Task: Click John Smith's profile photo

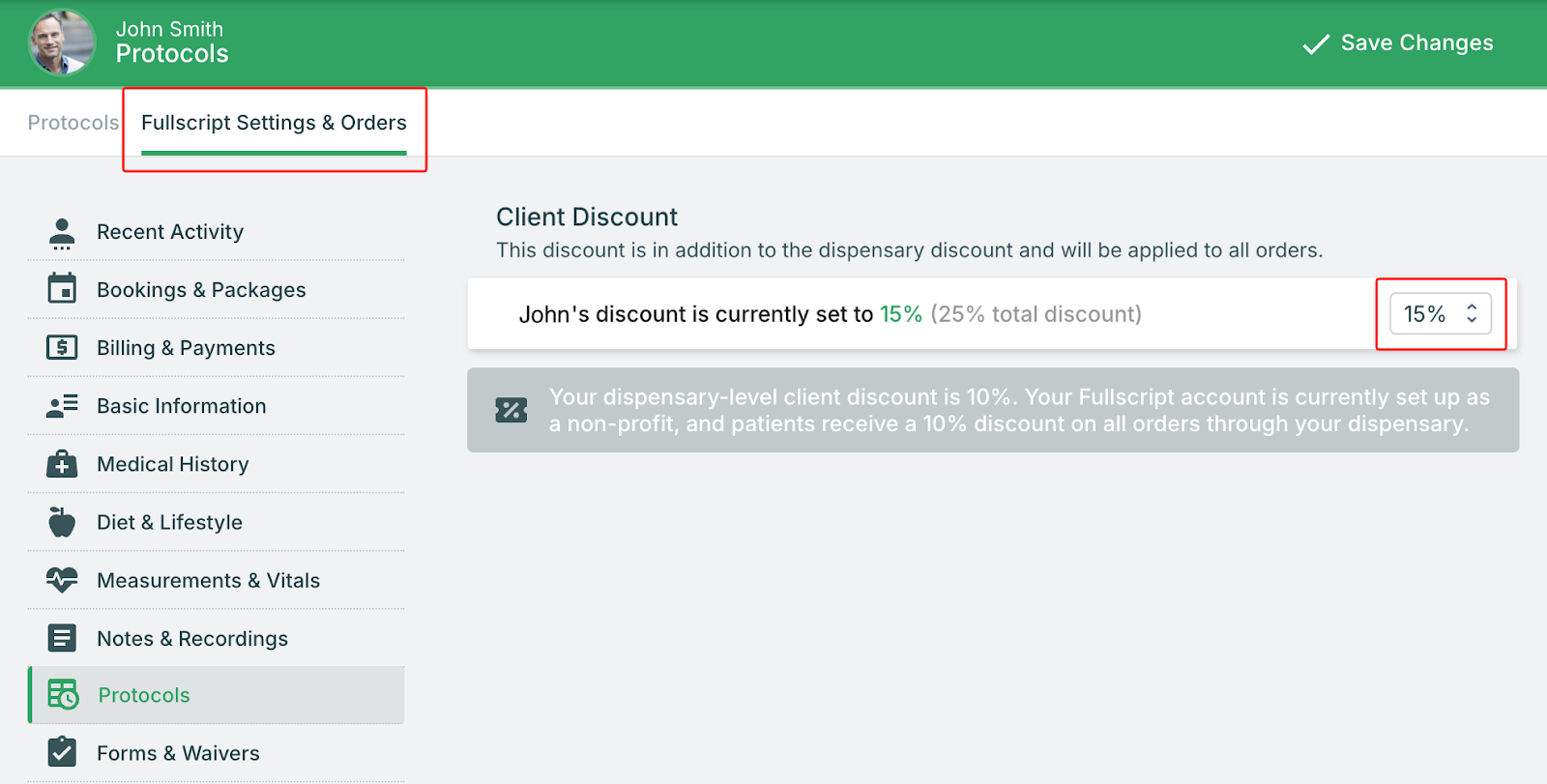Action: [x=62, y=43]
